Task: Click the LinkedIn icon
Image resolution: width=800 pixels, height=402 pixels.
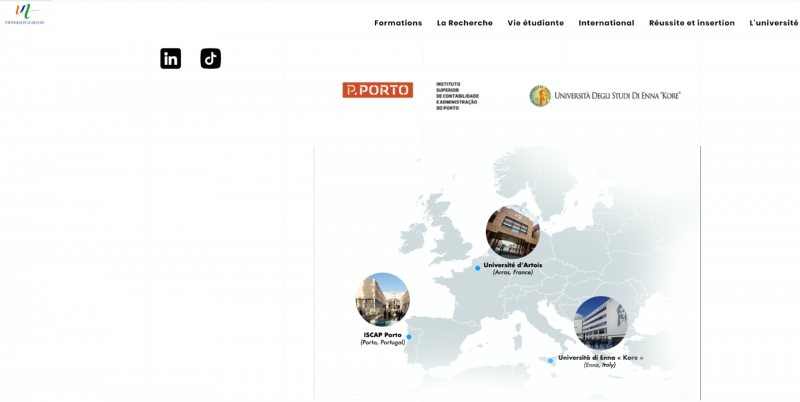Action: pyautogui.click(x=171, y=59)
